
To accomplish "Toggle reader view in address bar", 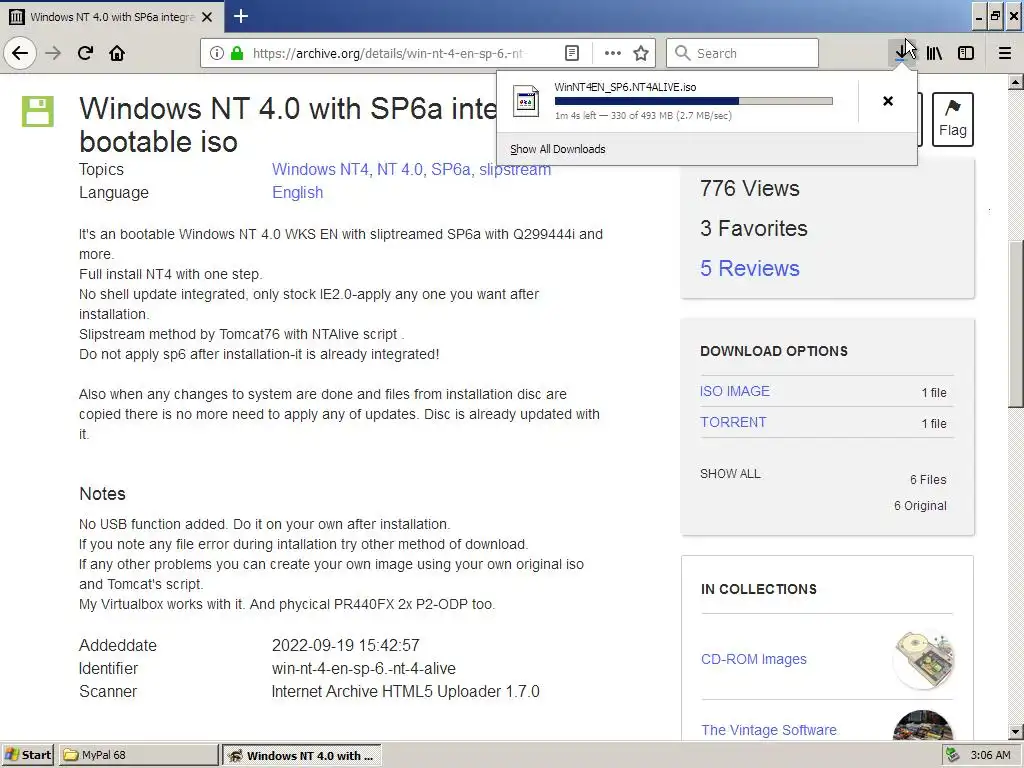I will pyautogui.click(x=571, y=53).
